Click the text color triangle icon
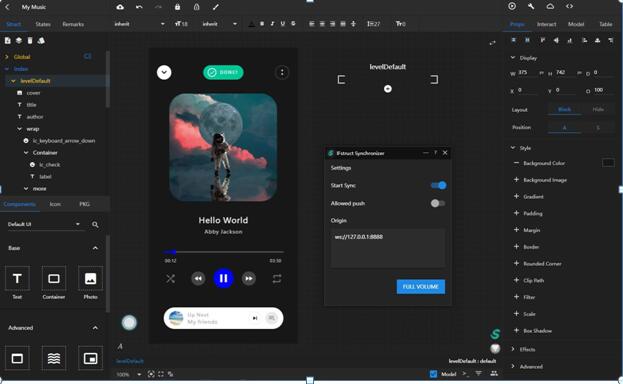The height and width of the screenshot is (384, 623). click(252, 24)
